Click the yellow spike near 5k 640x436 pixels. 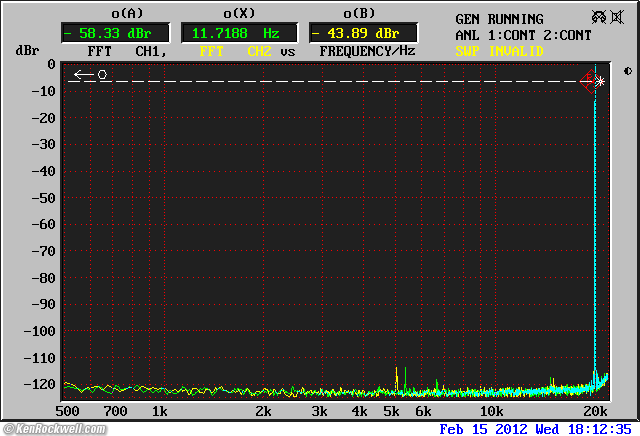[396, 379]
